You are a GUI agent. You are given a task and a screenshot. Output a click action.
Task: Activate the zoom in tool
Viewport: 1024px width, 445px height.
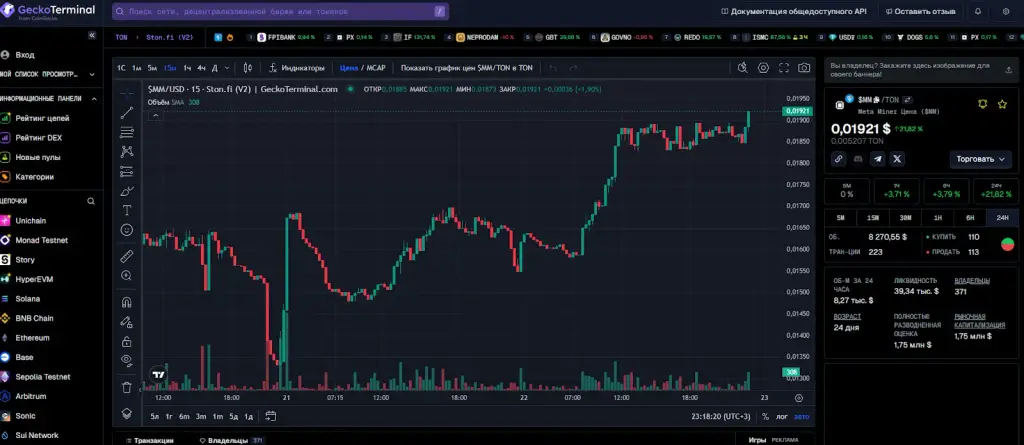click(x=127, y=276)
